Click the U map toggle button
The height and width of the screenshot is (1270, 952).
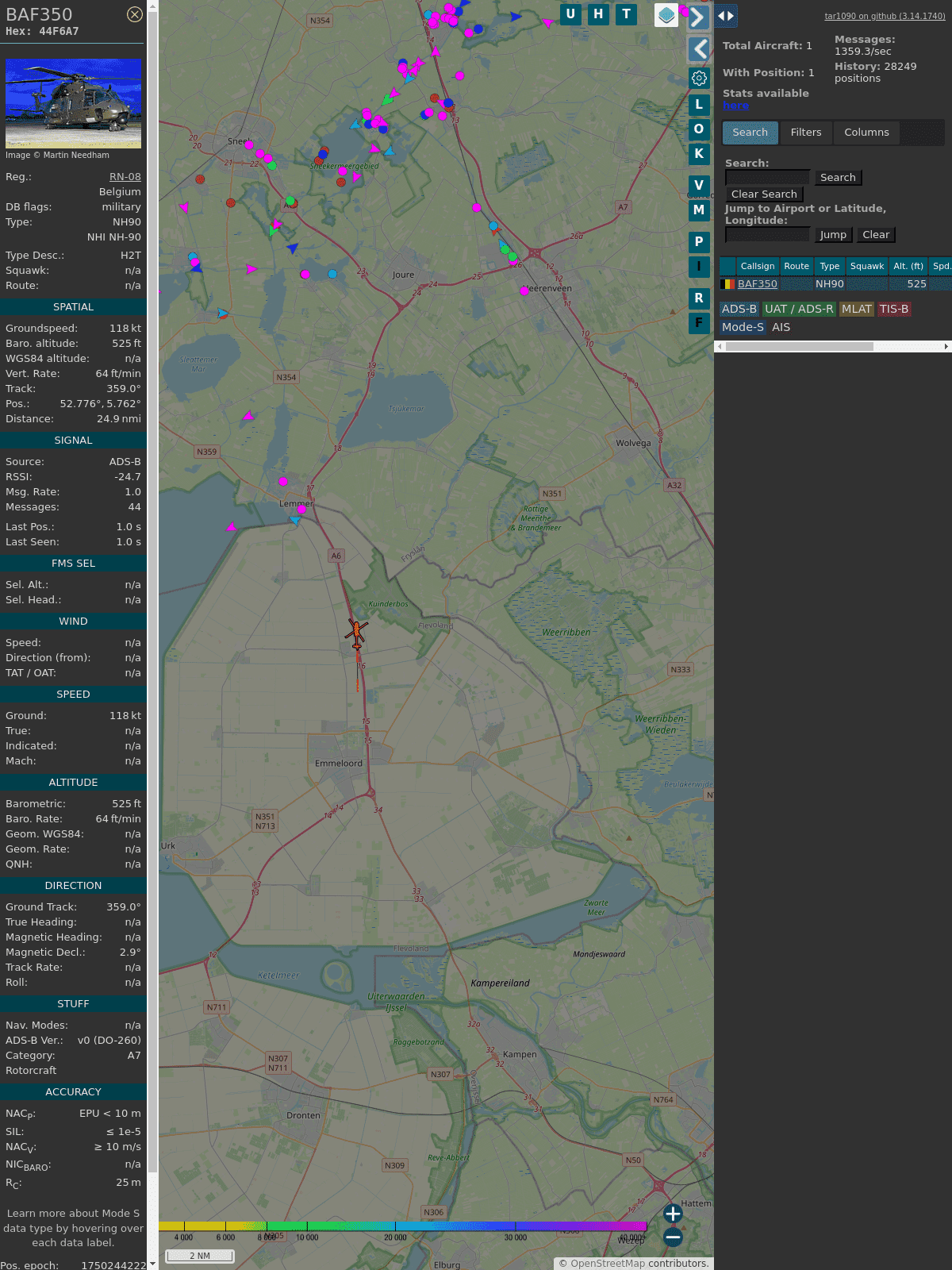coord(570,14)
